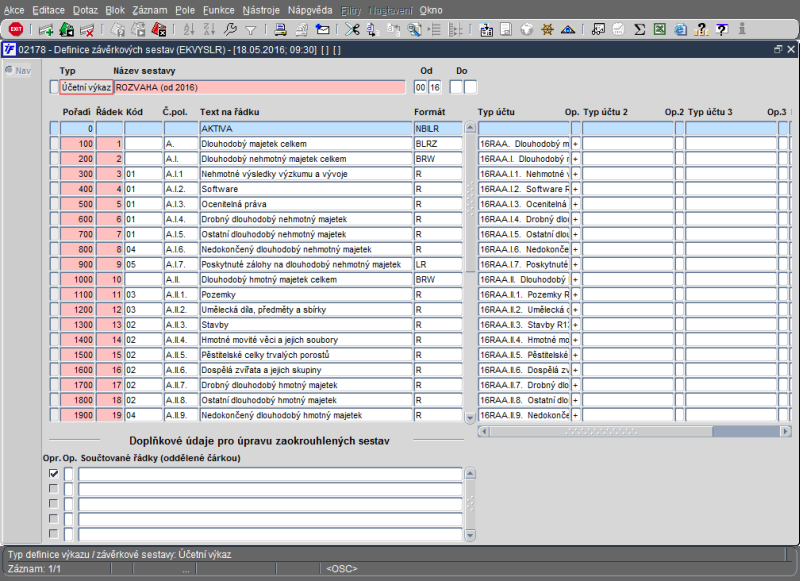Open the Nástroje menu
Screen dimensions: 800x581
click(261, 10)
